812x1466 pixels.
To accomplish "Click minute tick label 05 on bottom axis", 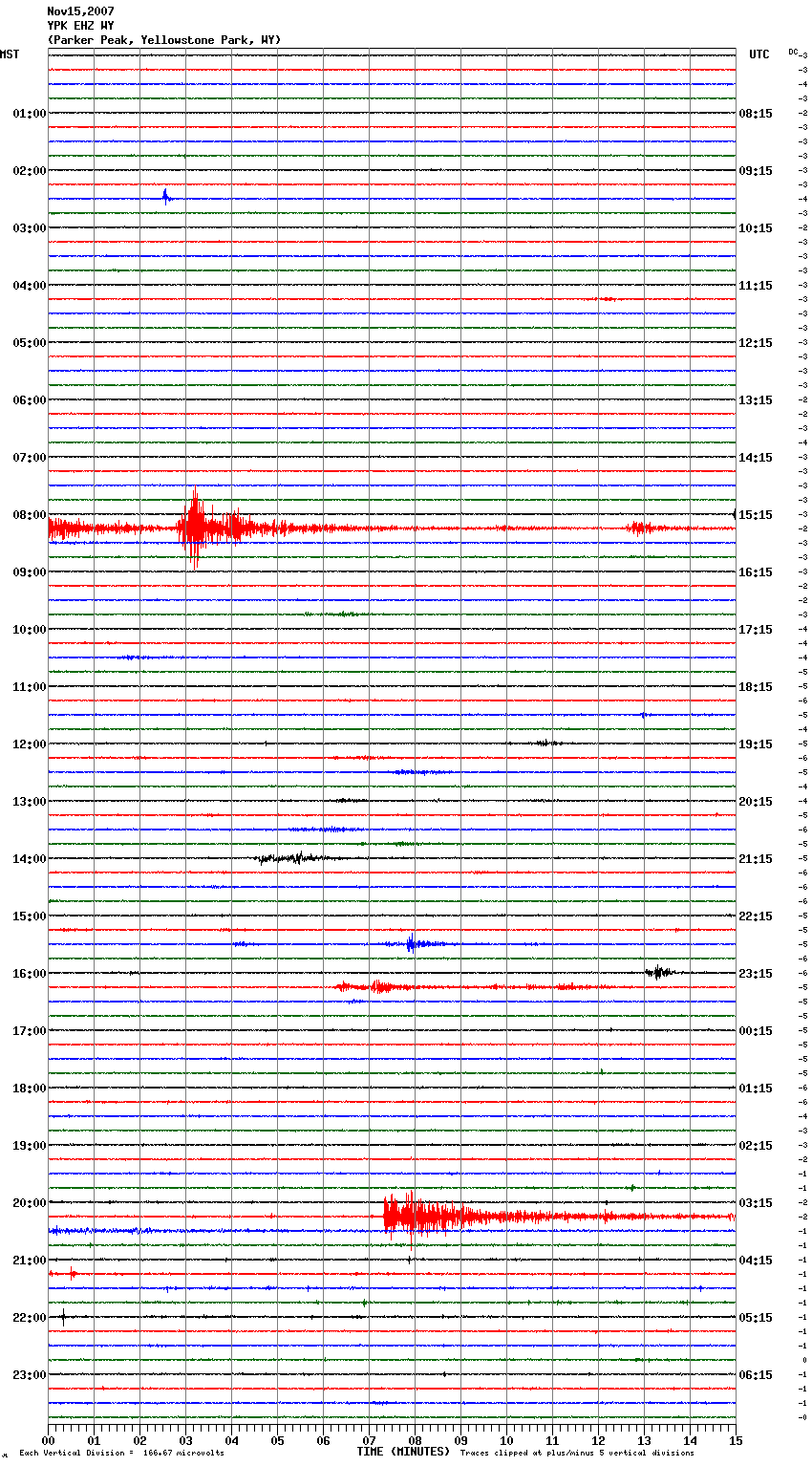I will click(x=277, y=1440).
